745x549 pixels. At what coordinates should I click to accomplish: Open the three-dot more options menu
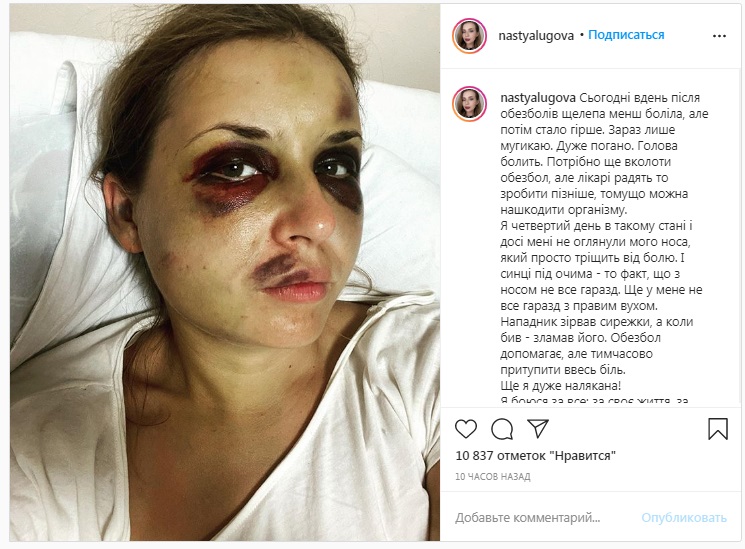(x=719, y=36)
